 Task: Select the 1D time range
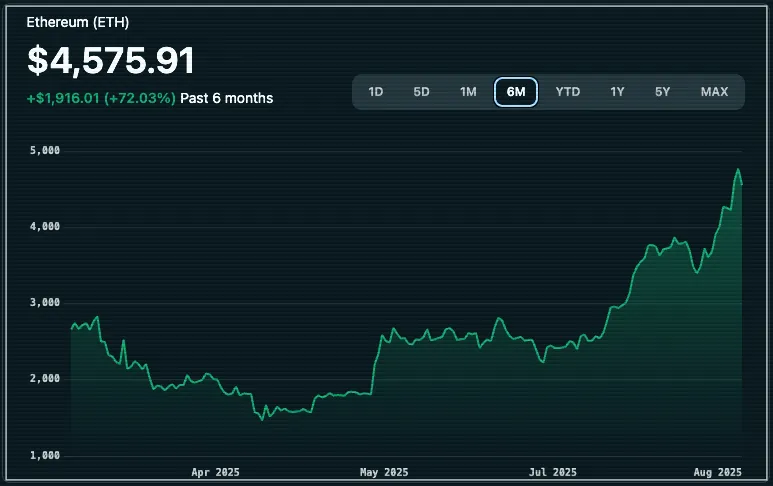tap(376, 92)
